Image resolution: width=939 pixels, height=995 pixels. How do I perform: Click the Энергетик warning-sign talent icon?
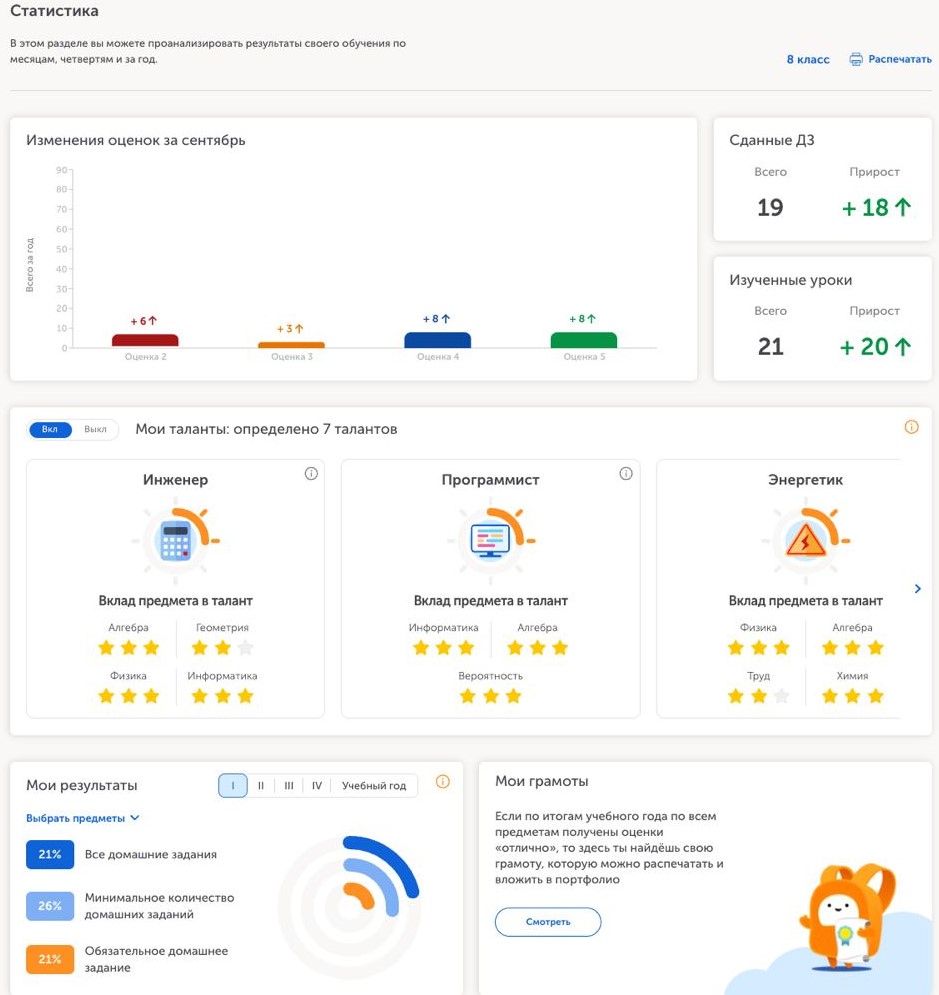[805, 541]
